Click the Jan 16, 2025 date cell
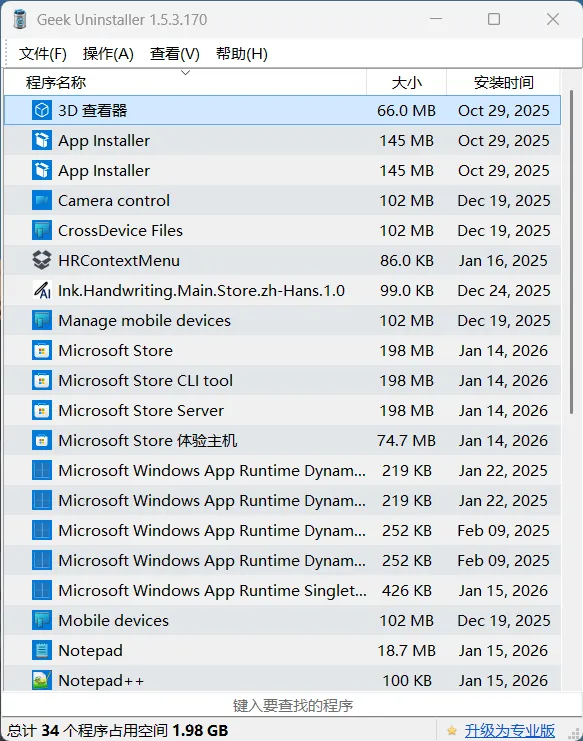The width and height of the screenshot is (583, 741). click(x=503, y=260)
